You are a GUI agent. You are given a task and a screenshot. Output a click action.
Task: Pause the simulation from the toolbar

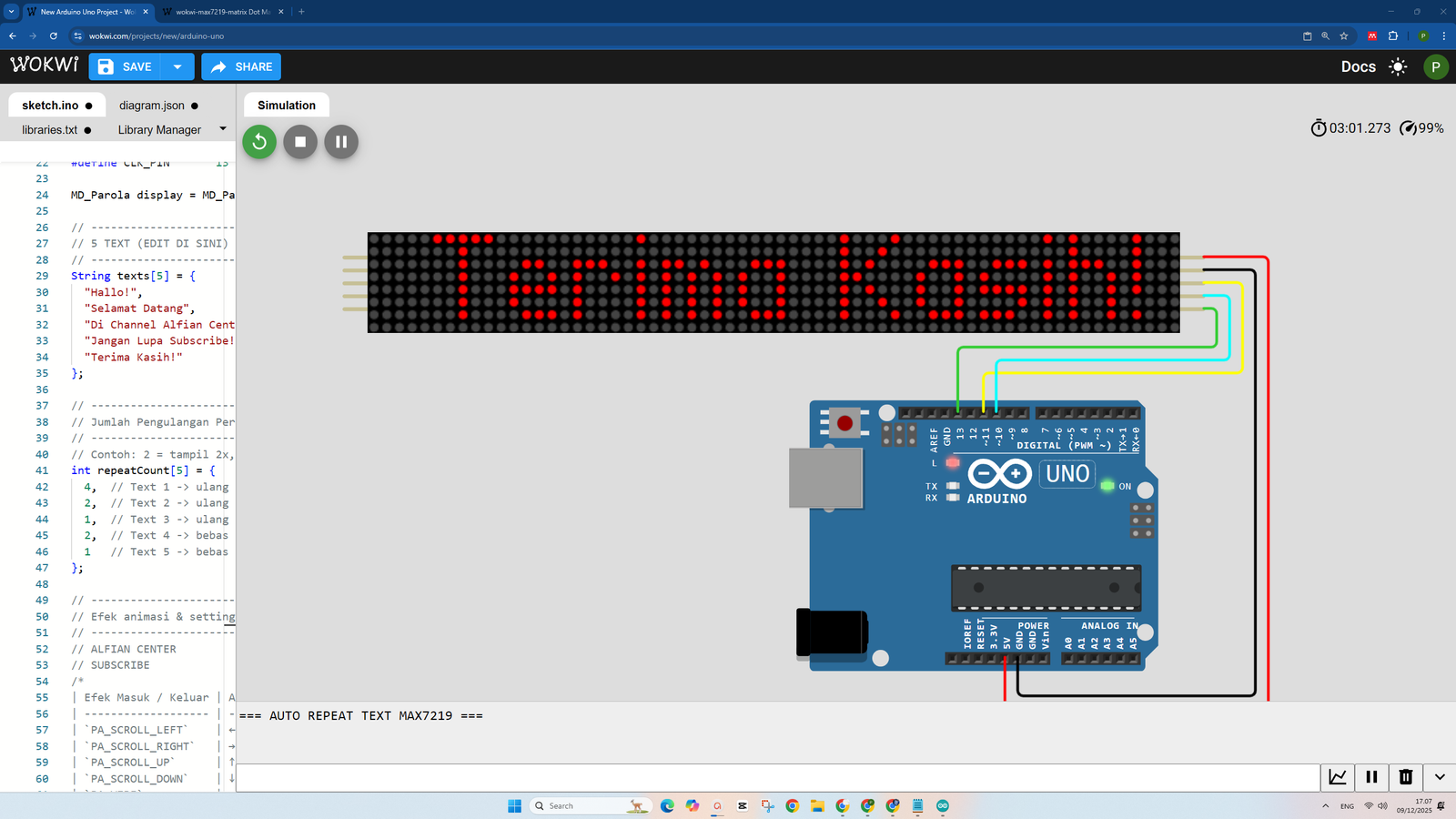[x=341, y=142]
